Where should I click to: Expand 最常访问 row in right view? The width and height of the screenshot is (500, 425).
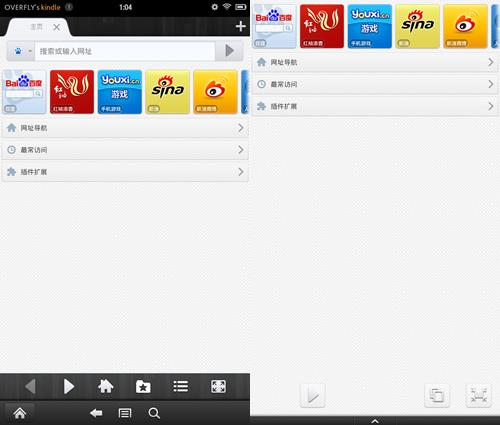375,84
